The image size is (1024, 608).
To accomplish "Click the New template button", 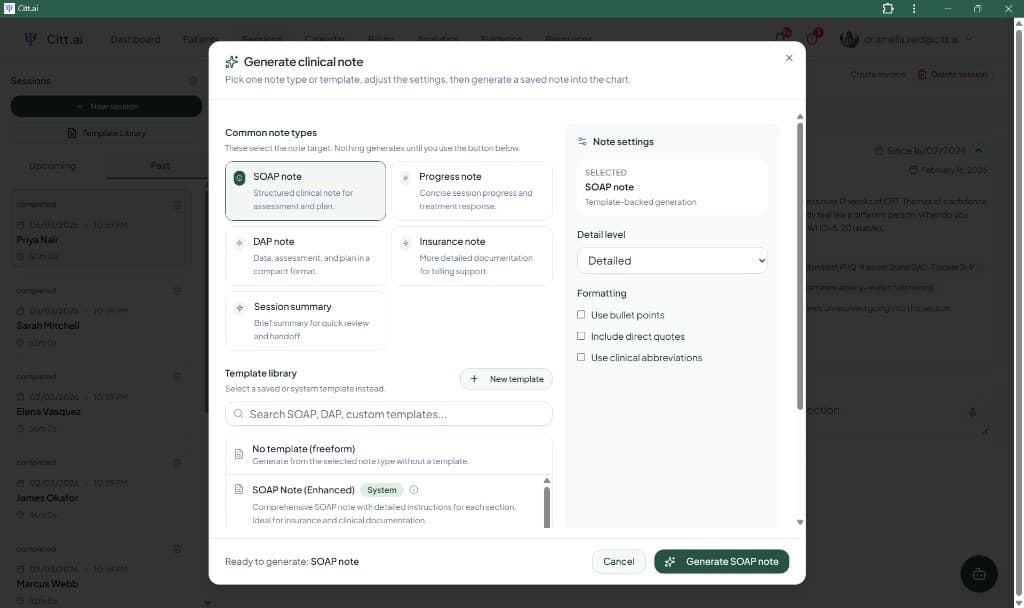I will (x=506, y=379).
